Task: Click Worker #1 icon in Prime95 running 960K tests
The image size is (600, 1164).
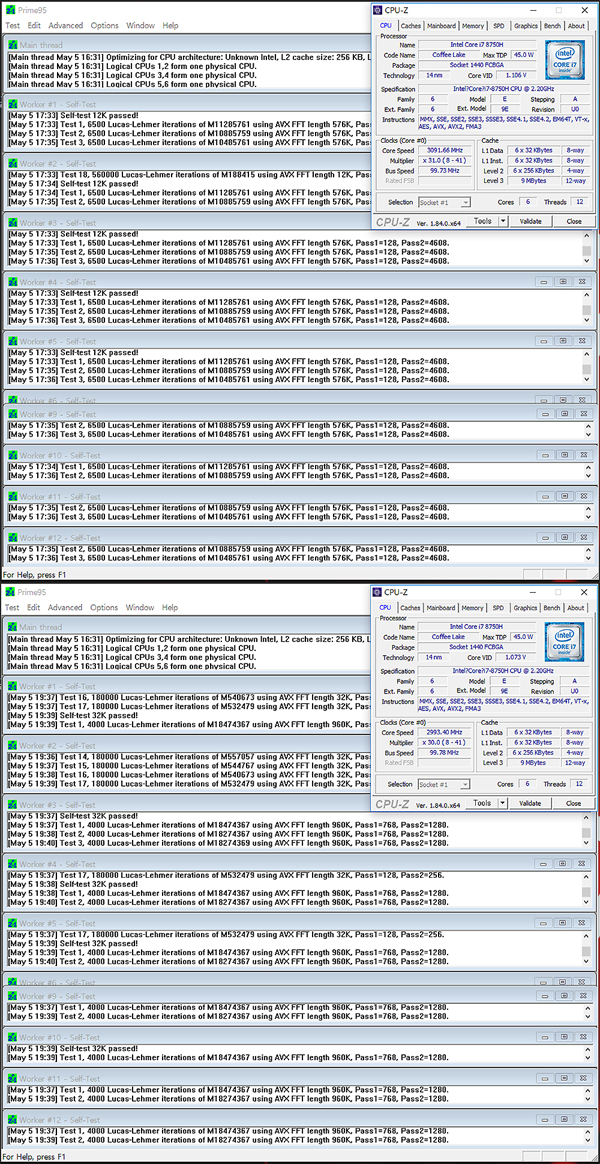Action: pyautogui.click(x=12, y=687)
